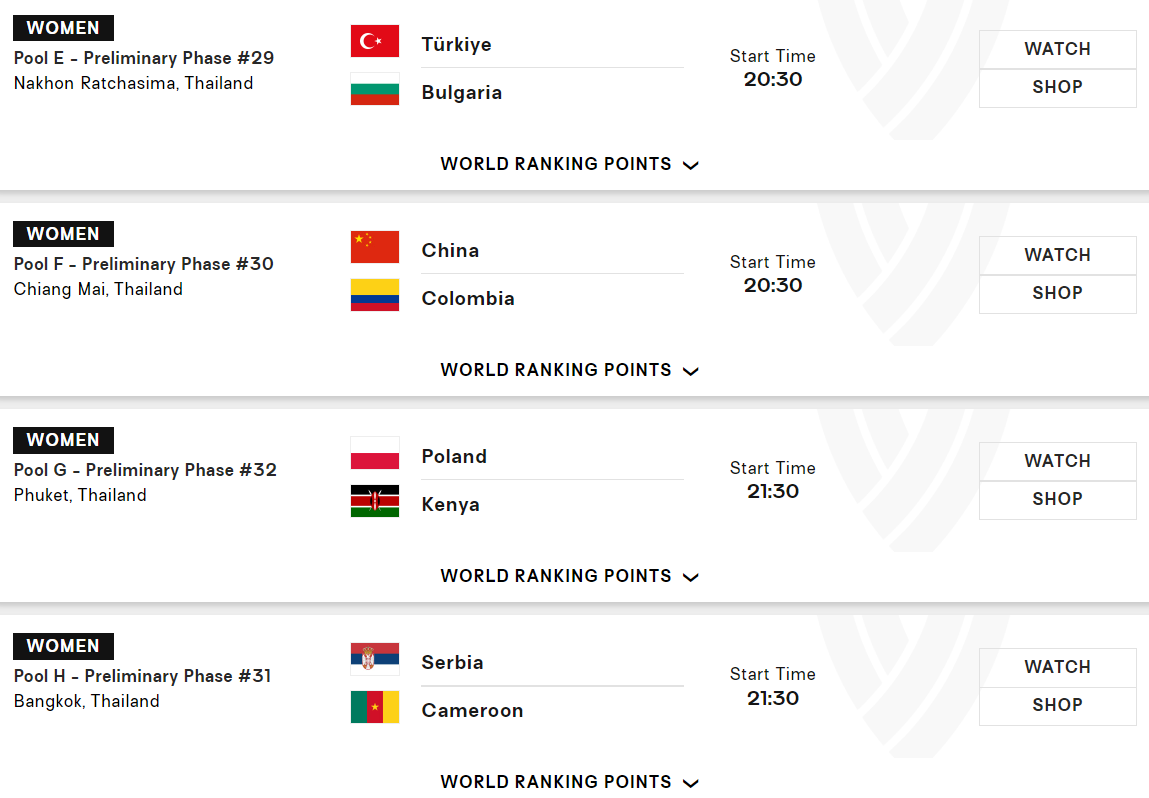Click the Women tag on Pool G match
Viewport: 1149px width, 798px height.
coord(63,440)
